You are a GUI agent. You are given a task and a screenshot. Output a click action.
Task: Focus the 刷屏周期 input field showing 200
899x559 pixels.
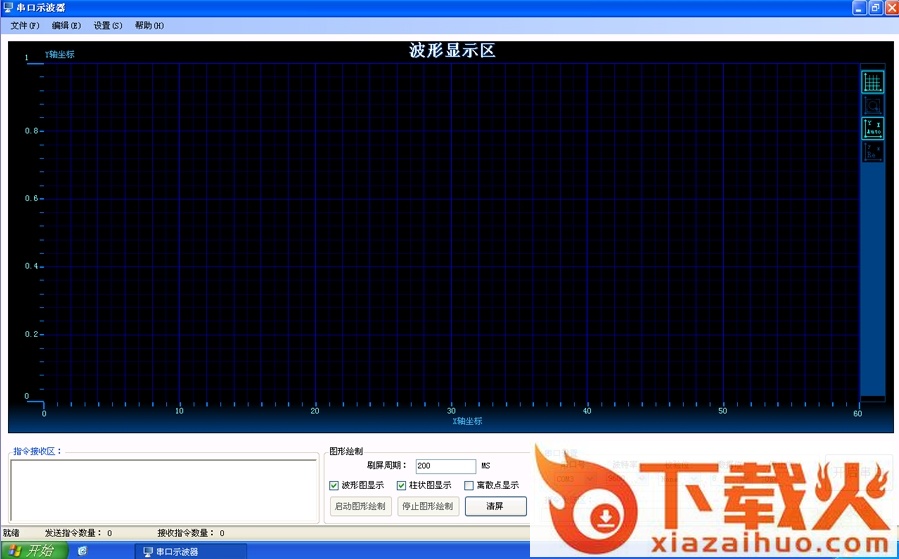pos(445,466)
